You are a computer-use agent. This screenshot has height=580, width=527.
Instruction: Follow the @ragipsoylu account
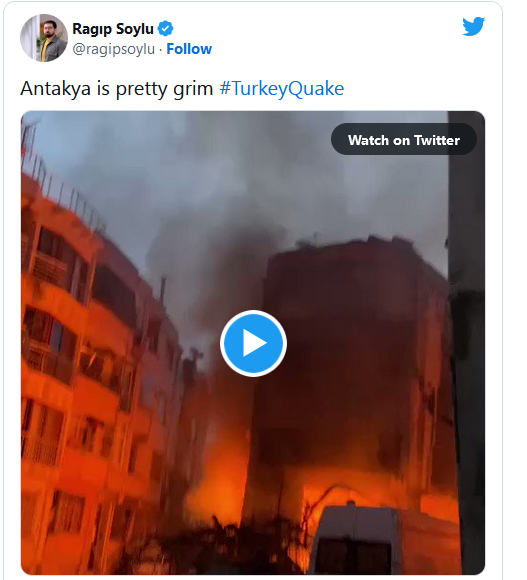tap(189, 49)
